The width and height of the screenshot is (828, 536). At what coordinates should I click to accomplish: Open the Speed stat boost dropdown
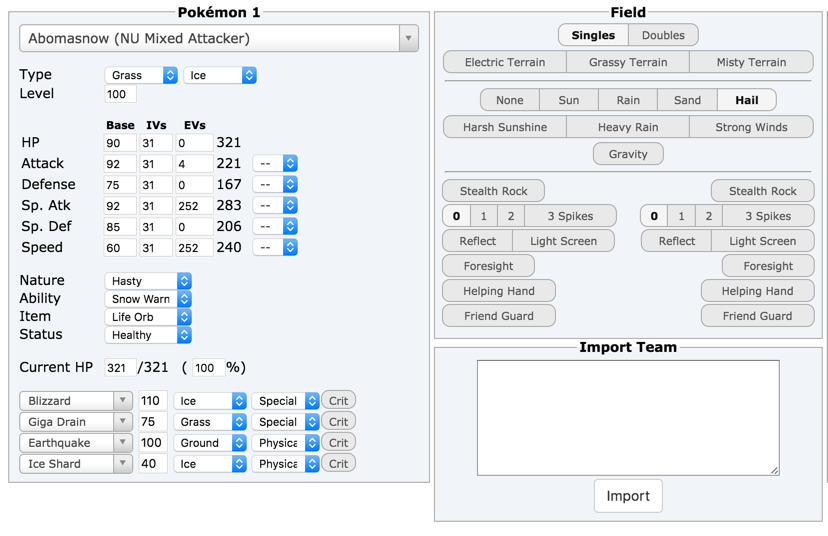pyautogui.click(x=275, y=247)
